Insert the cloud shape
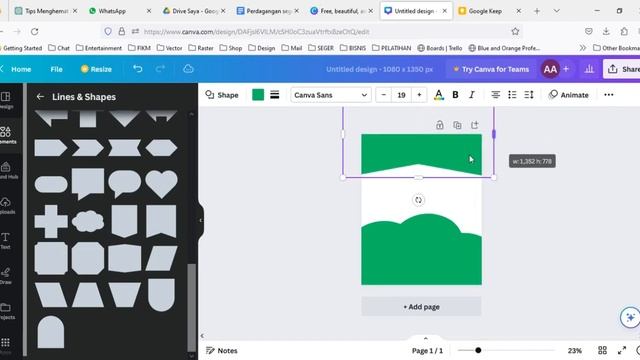The image size is (640, 360). click(x=88, y=221)
